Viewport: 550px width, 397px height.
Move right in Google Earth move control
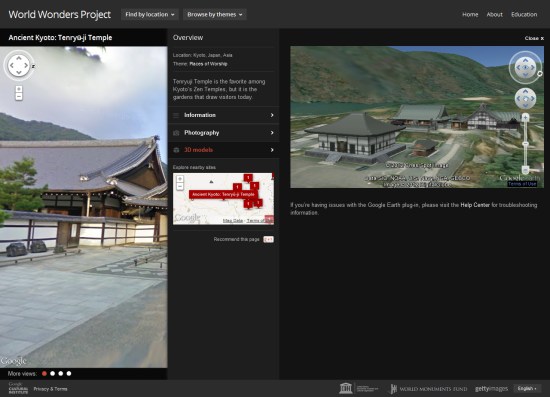click(532, 99)
